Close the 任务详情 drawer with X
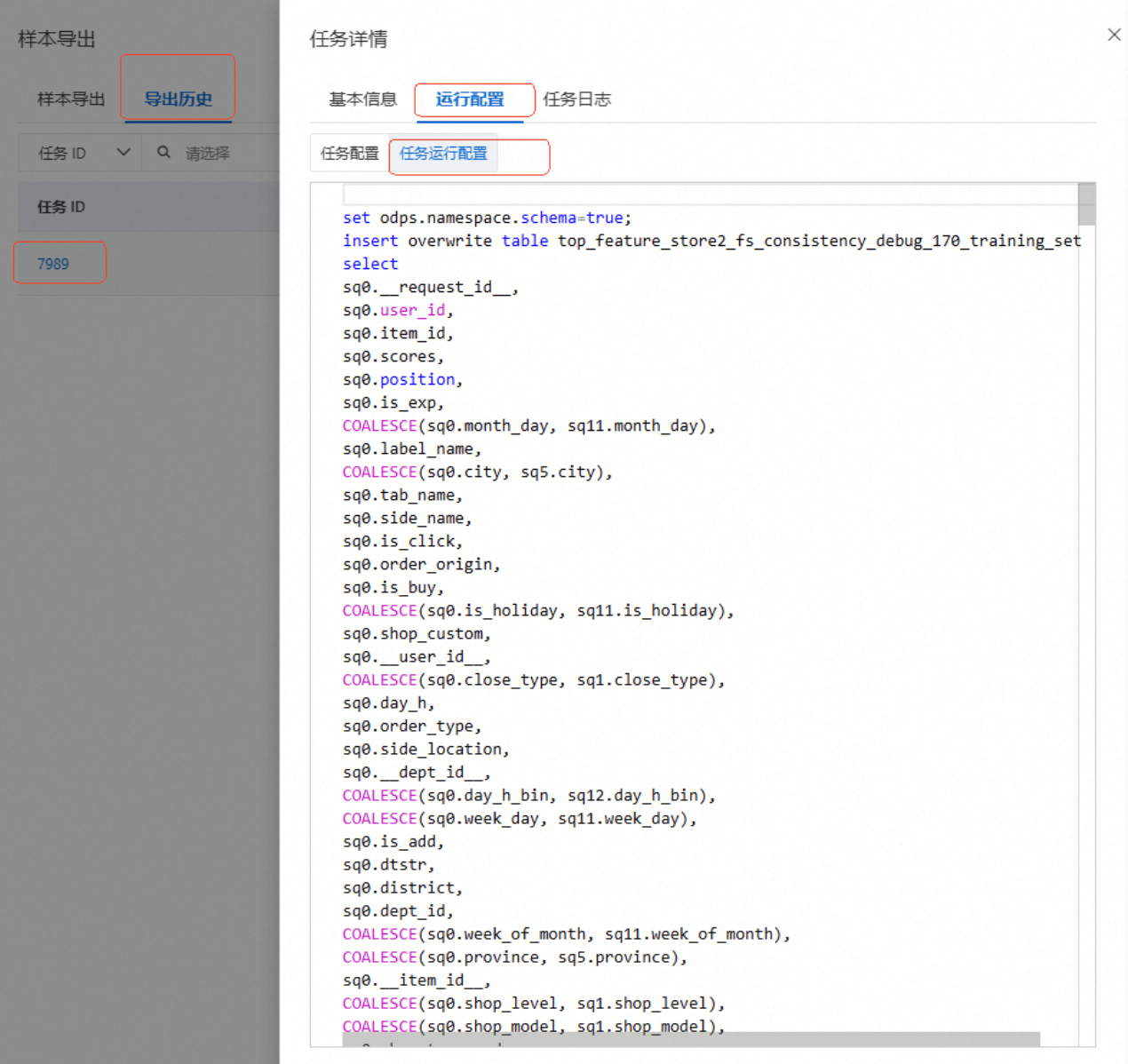The image size is (1128, 1064). (x=1114, y=35)
